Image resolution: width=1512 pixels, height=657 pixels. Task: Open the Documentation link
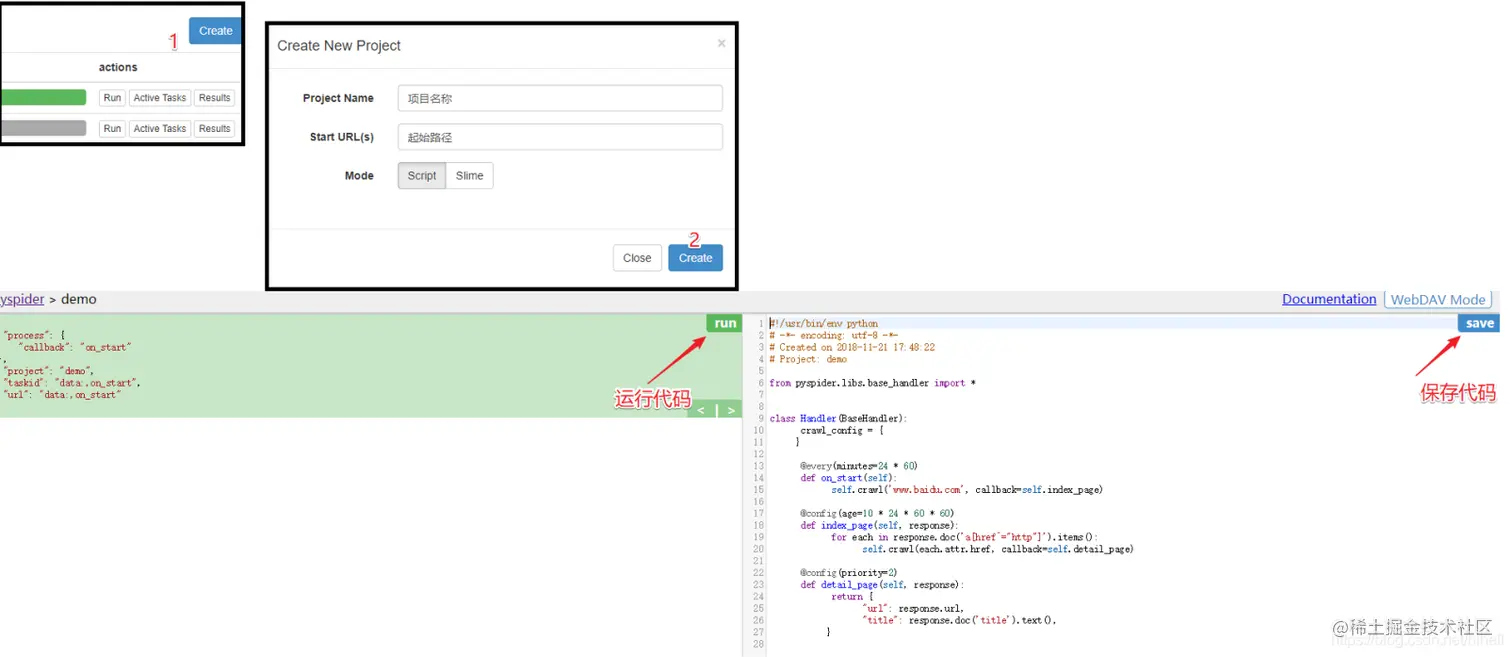point(1329,299)
